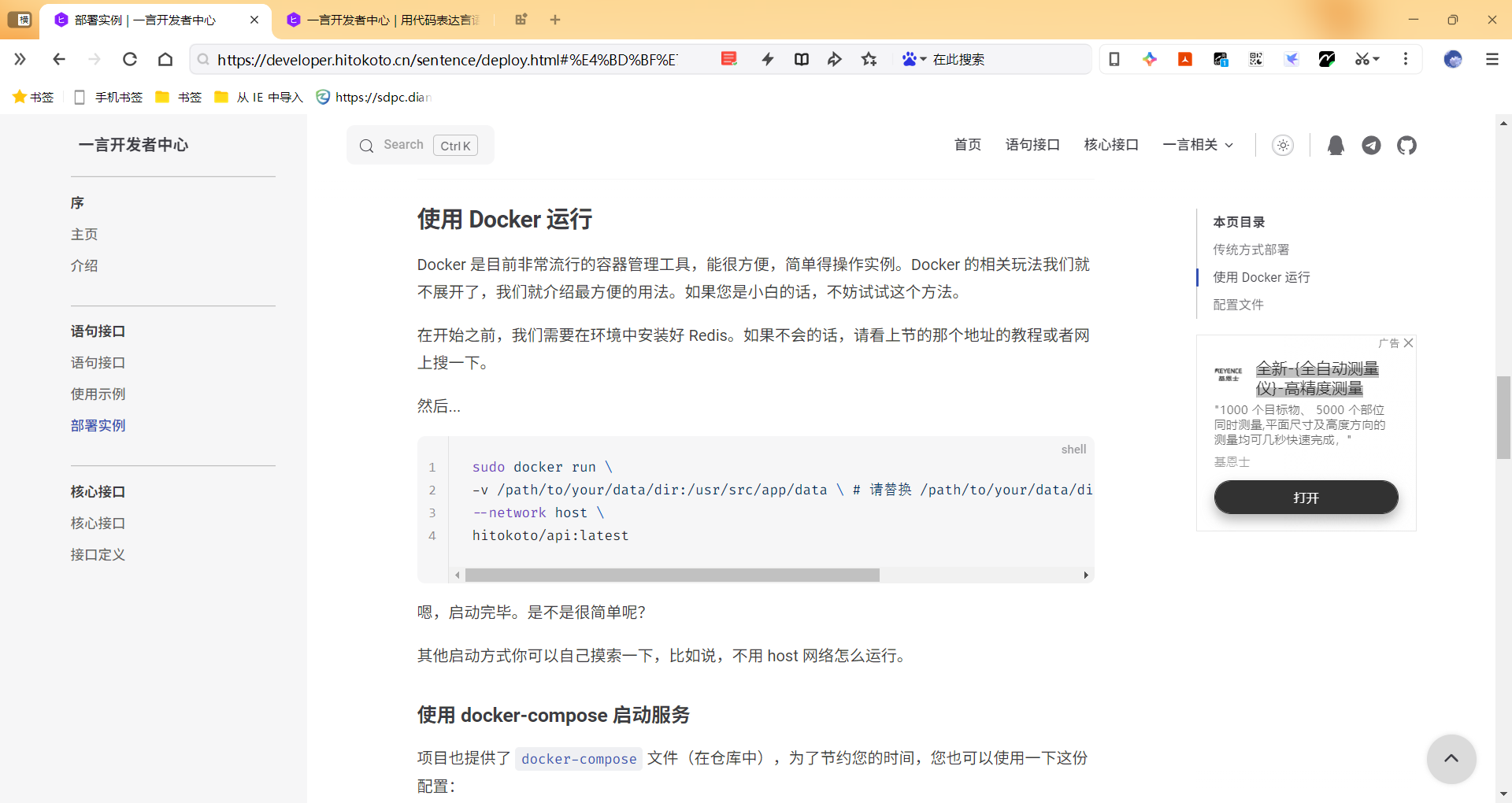Open 主页 in the left sidebar
Viewport: 1512px width, 803px height.
[x=84, y=235]
